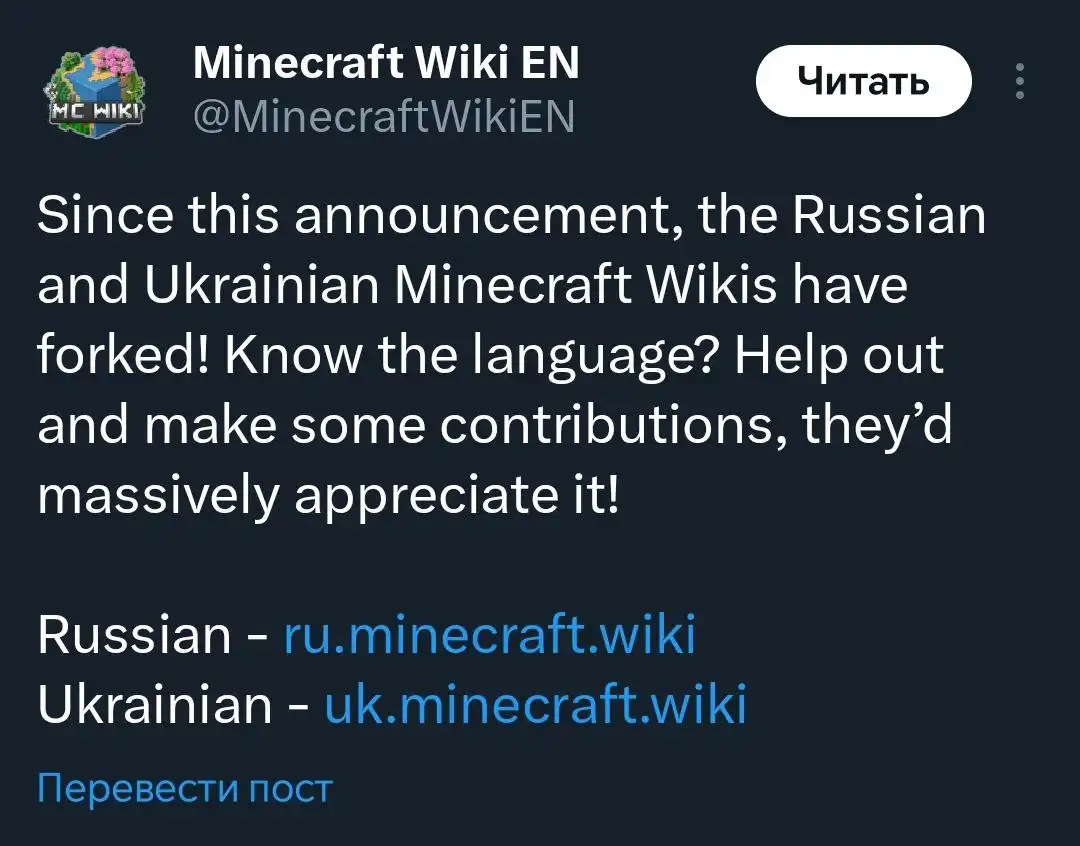Viewport: 1080px width, 846px height.
Task: Click the word 'Ukrainian' in 'and Ukrainian Minecraft'
Action: tap(262, 285)
